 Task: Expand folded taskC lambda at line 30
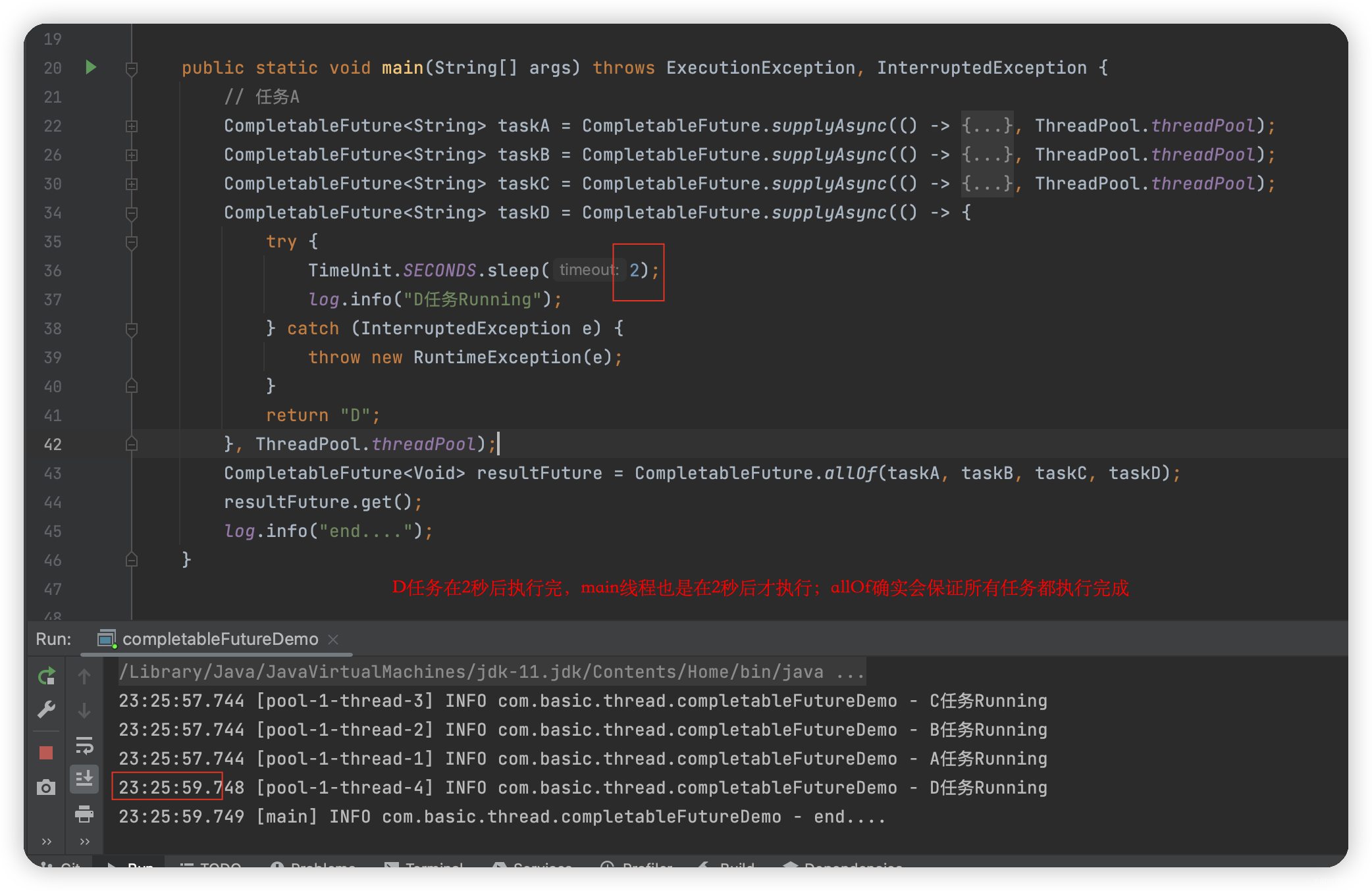pos(132,184)
